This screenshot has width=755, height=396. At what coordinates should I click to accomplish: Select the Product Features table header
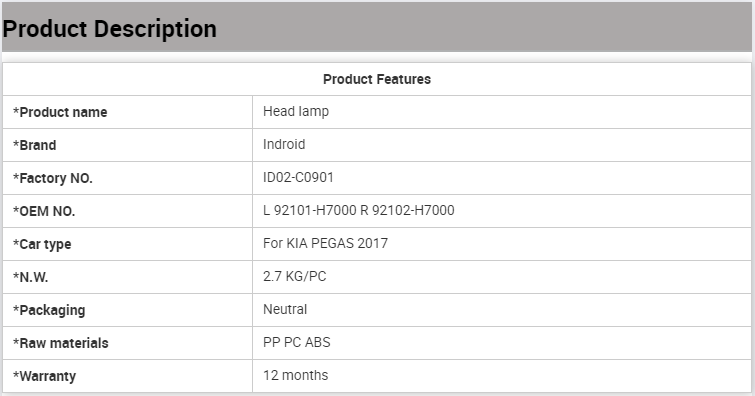click(x=377, y=79)
